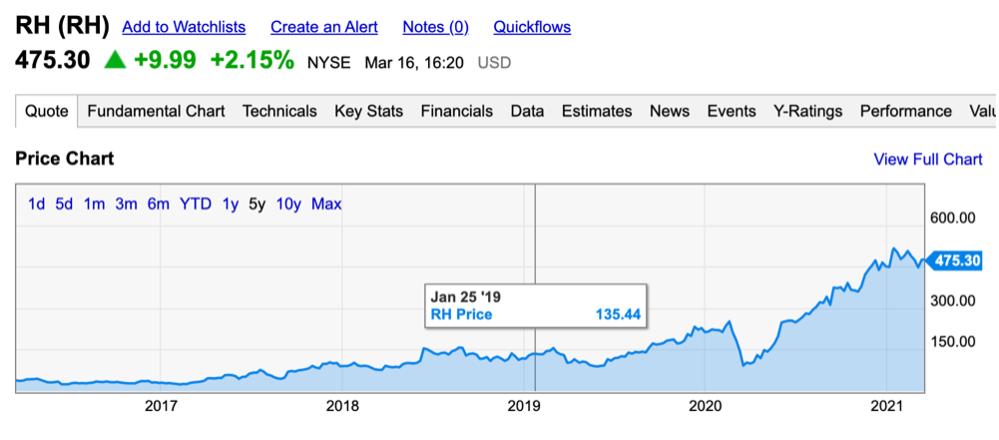This screenshot has height=440, width=999.
Task: Open Notes (0) link
Action: point(435,28)
